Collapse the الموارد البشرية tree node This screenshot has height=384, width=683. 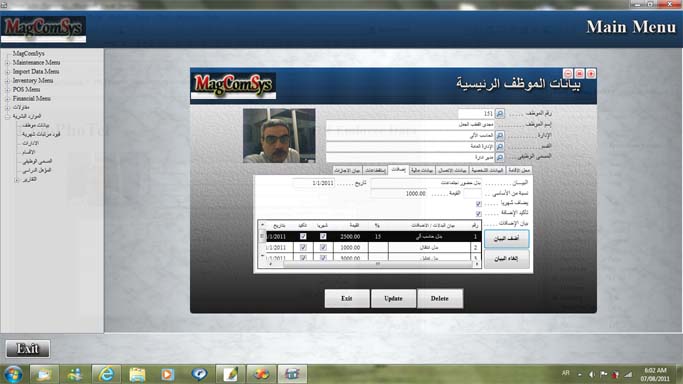[x=7, y=117]
